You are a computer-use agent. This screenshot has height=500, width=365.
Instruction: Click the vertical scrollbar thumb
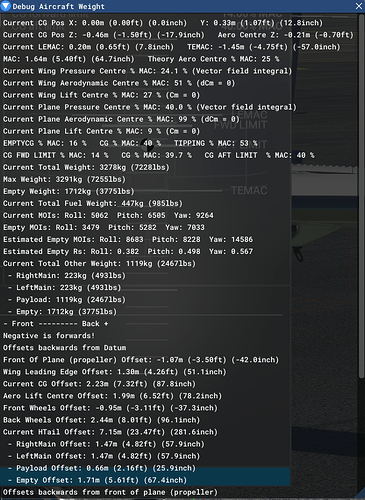point(361,196)
